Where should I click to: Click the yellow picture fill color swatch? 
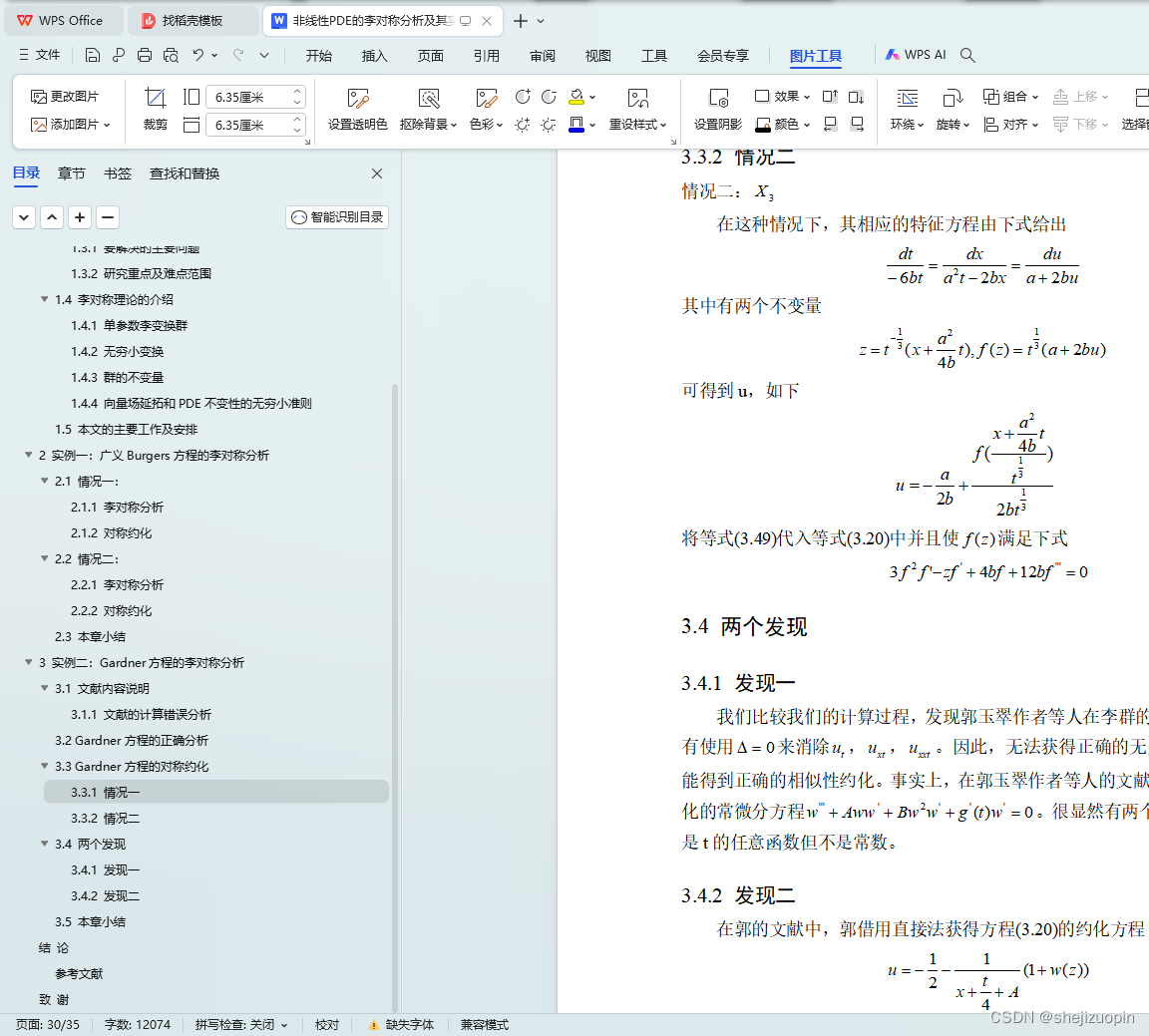coord(576,97)
